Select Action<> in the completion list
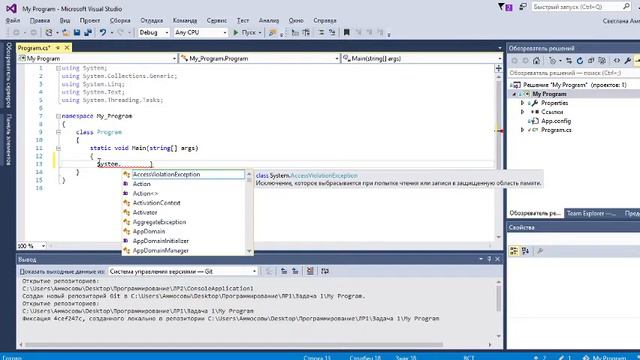Image resolution: width=640 pixels, height=360 pixels. tap(184, 193)
